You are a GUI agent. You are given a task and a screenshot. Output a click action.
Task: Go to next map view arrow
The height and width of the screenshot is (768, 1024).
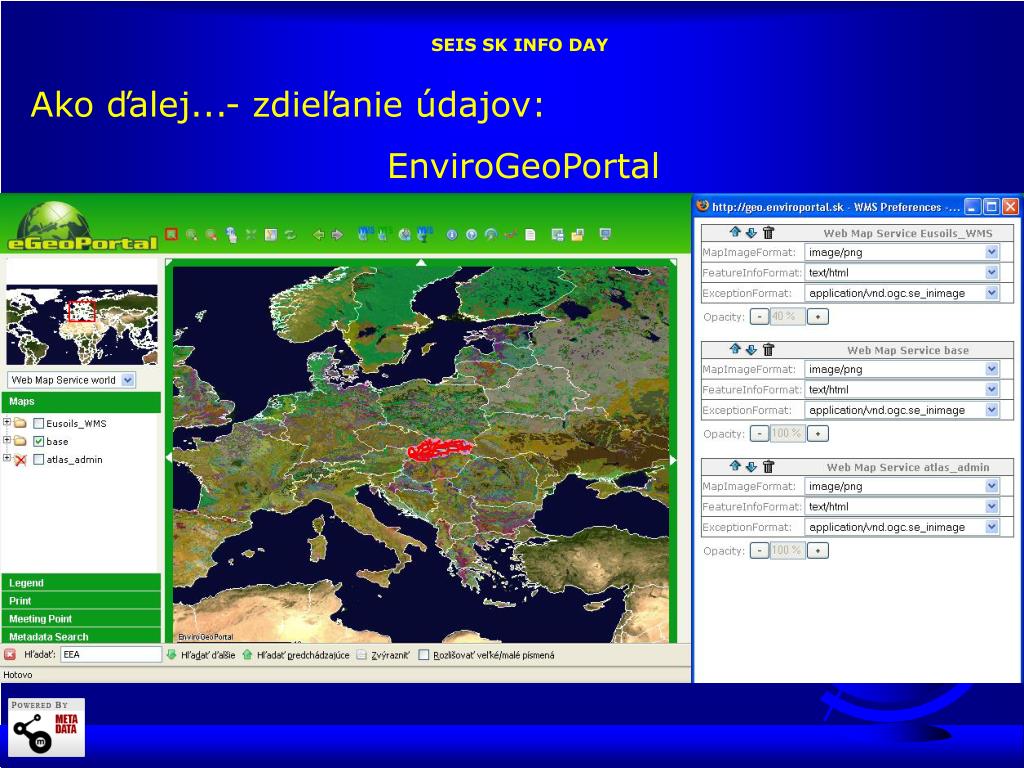tap(337, 234)
